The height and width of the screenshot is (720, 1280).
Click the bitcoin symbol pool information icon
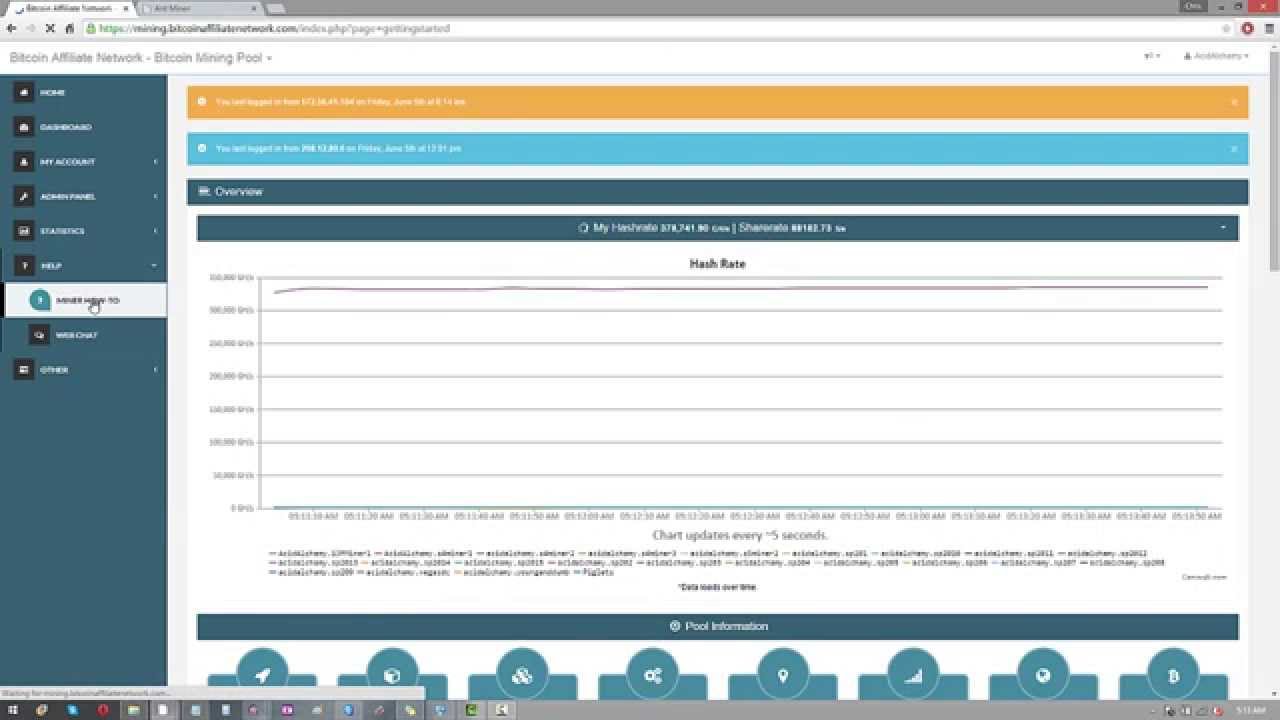1173,675
